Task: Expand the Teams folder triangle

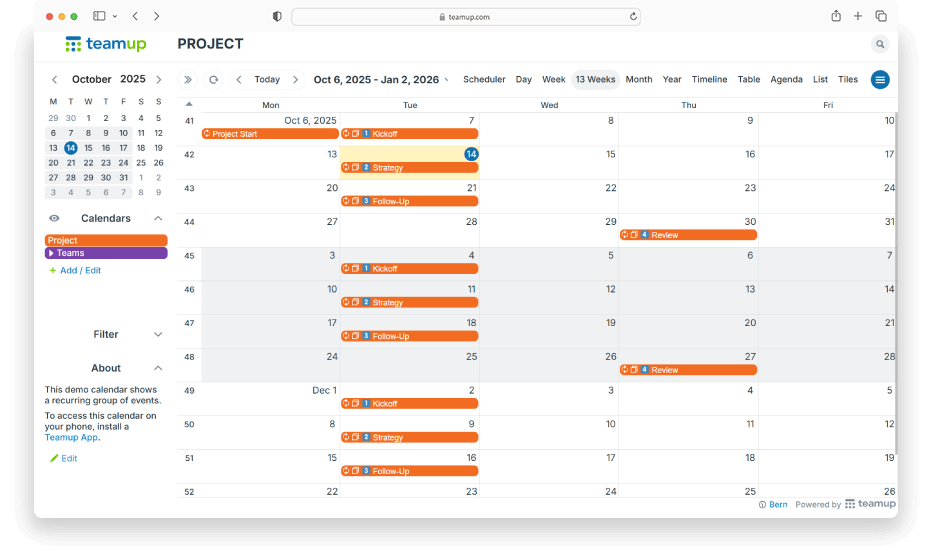Action: click(x=51, y=253)
